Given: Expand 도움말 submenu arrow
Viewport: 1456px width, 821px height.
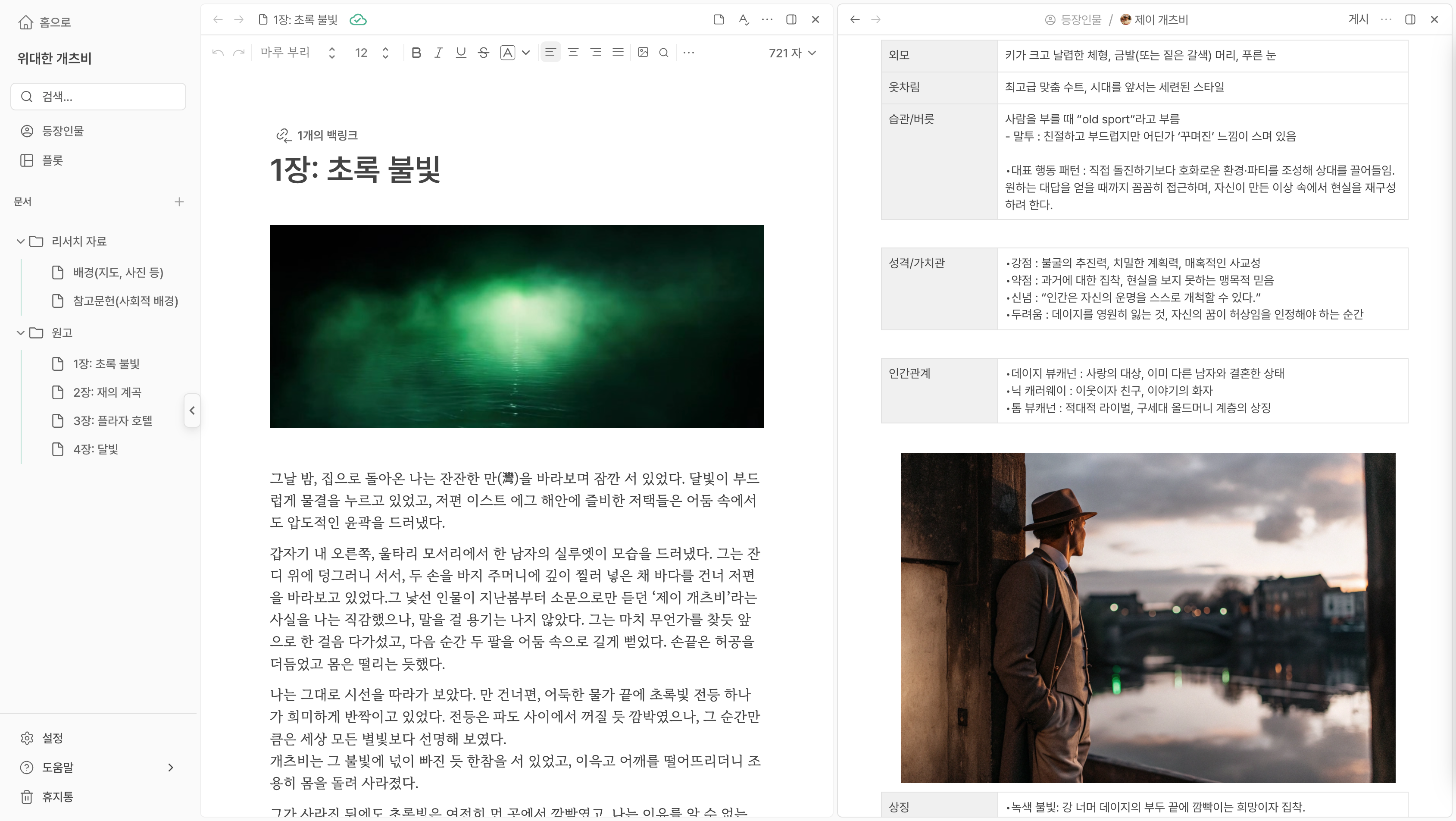Looking at the screenshot, I should tap(171, 768).
